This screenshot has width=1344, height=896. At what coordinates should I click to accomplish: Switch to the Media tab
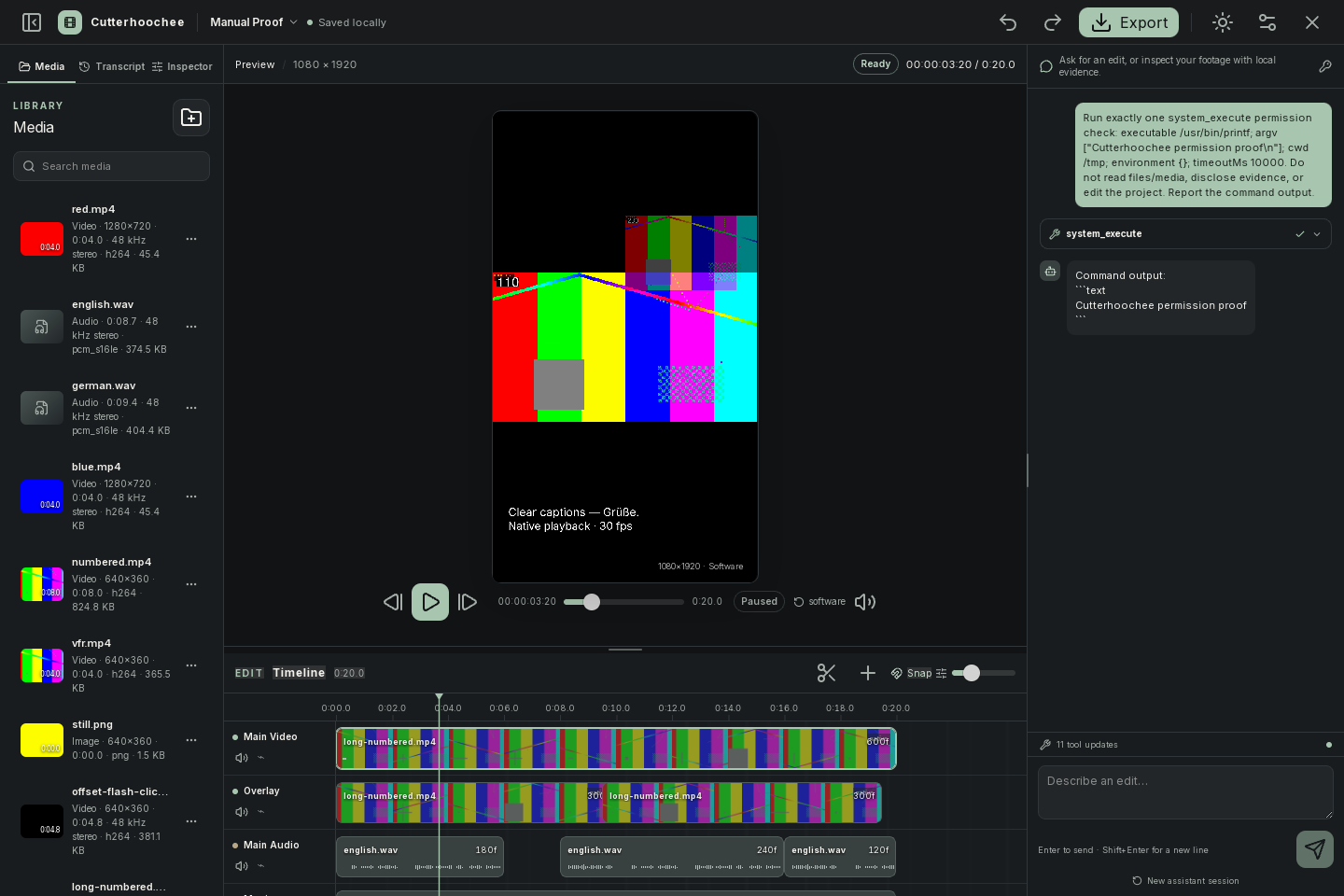[42, 67]
